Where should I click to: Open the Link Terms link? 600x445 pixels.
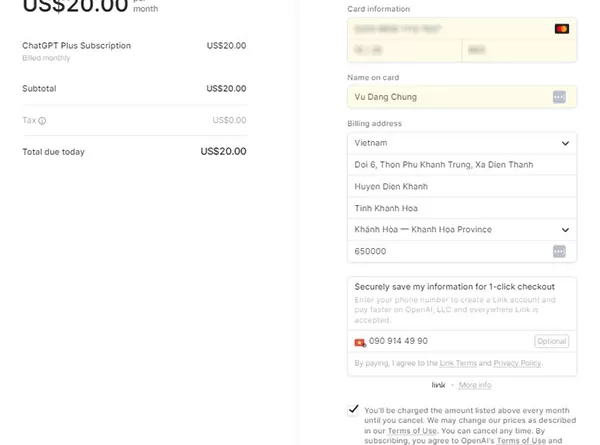(458, 363)
